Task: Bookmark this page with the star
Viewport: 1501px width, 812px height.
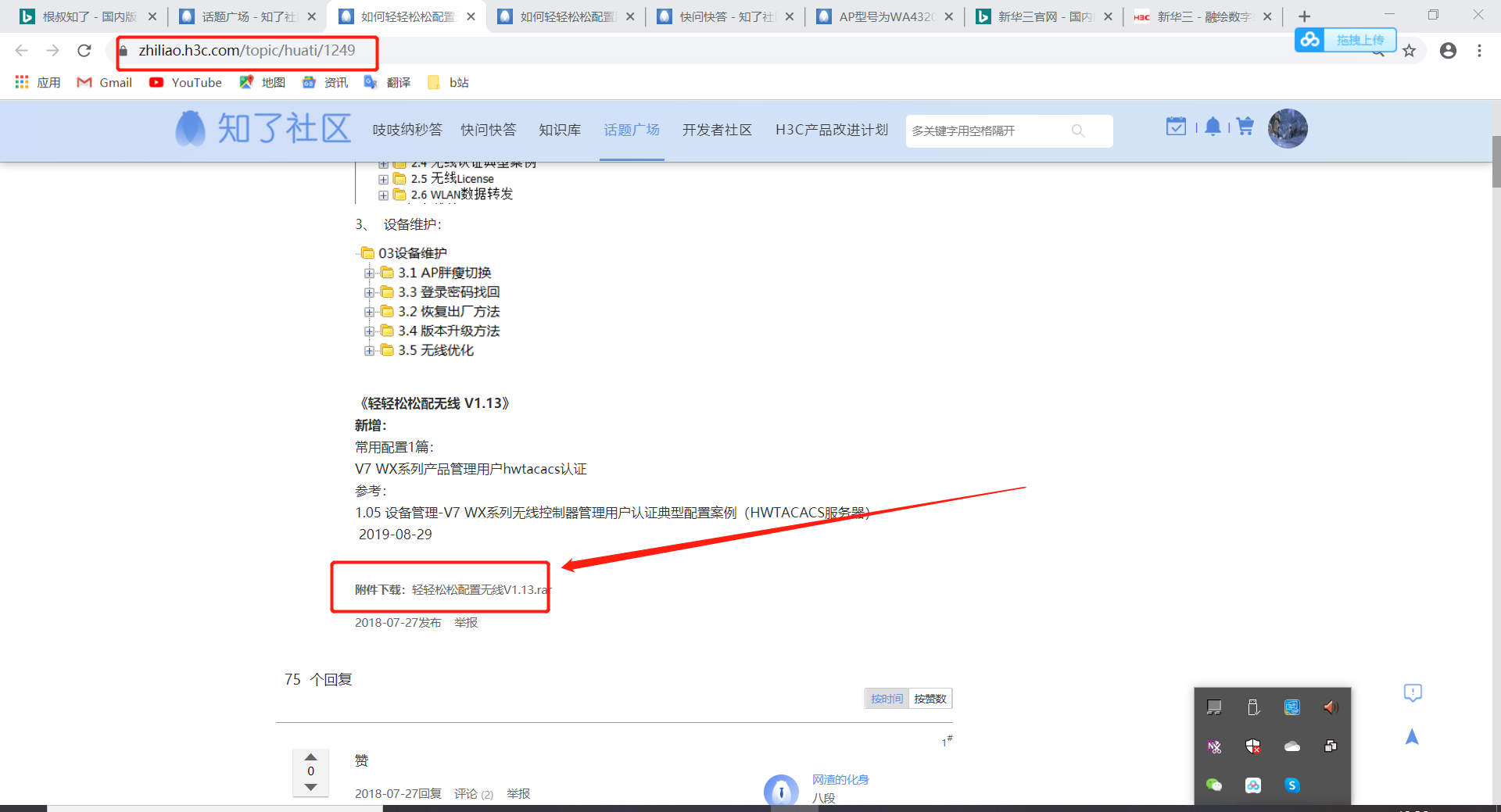Action: pyautogui.click(x=1409, y=52)
